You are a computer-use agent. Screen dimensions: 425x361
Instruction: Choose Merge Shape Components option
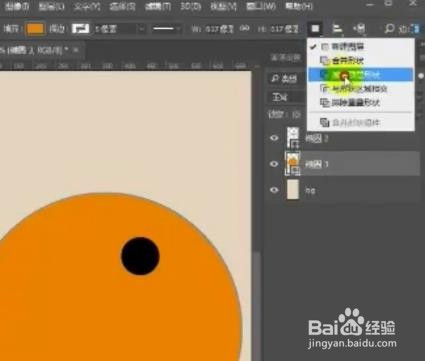[360, 122]
